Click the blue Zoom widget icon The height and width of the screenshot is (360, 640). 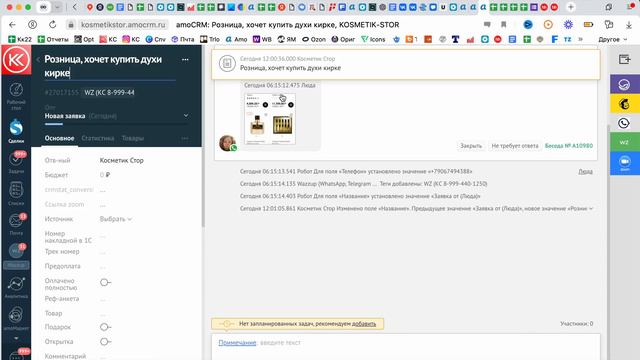tap(624, 162)
